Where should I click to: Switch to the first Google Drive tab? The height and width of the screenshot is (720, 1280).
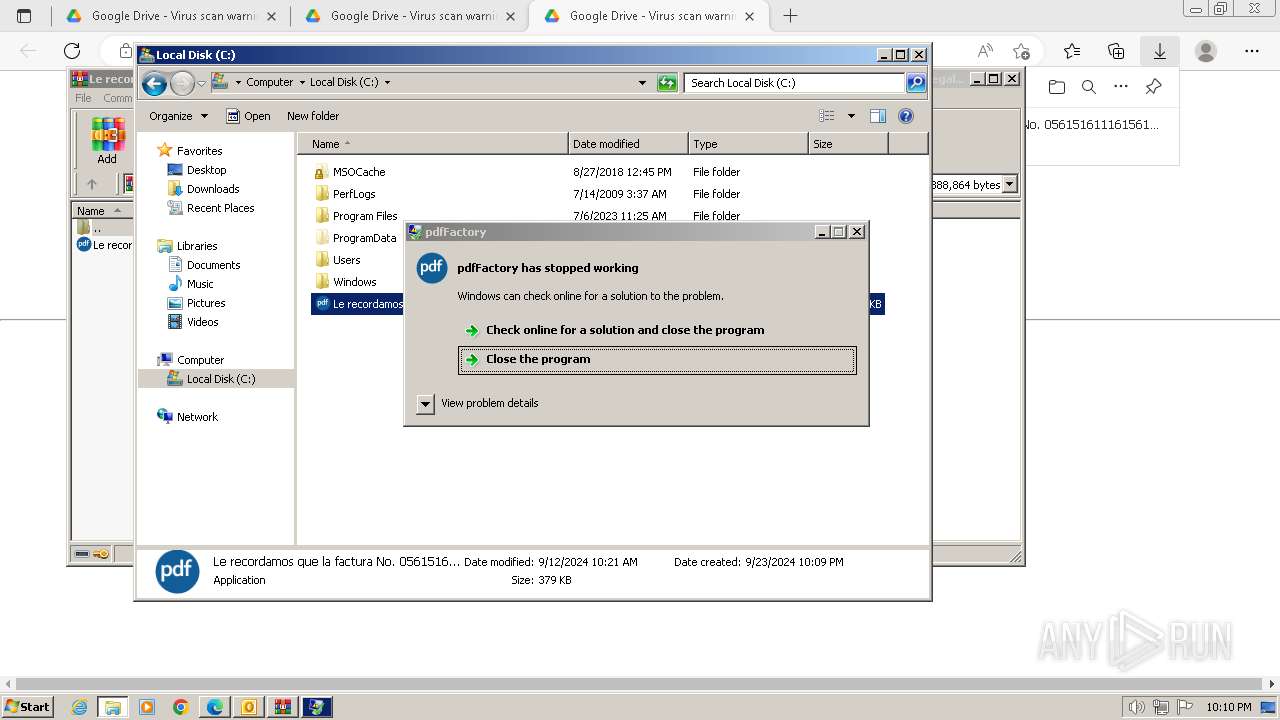[170, 16]
